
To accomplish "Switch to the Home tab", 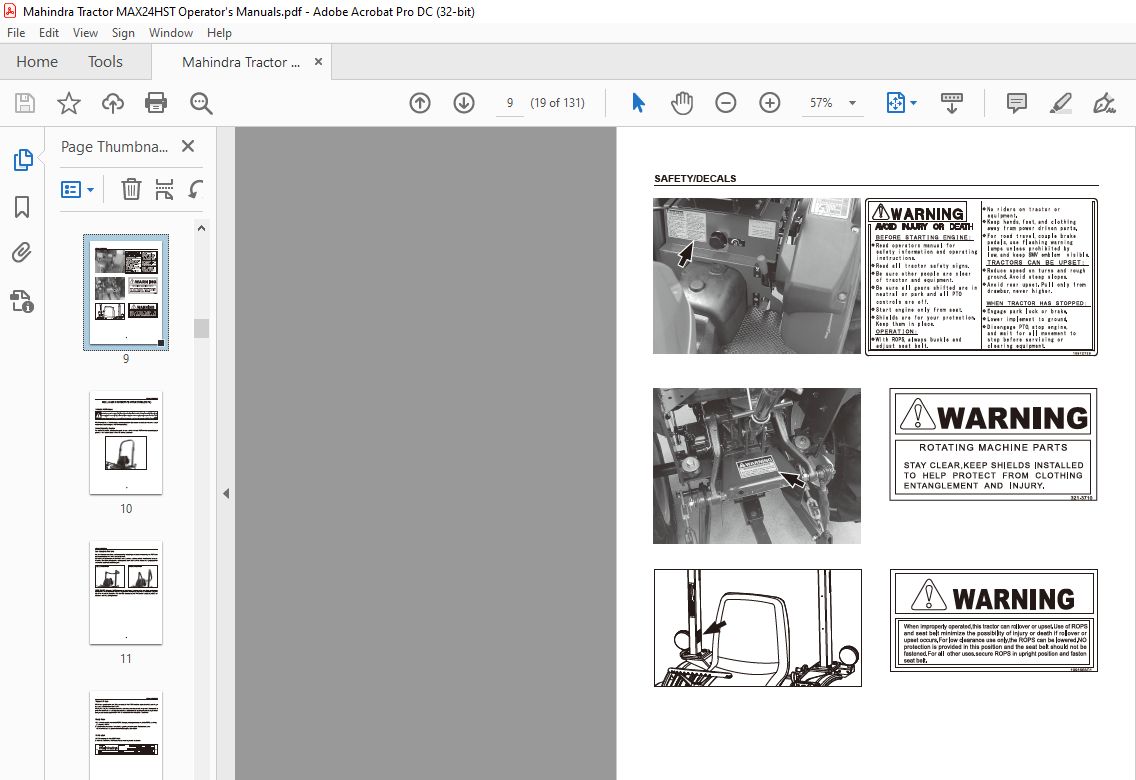I will pyautogui.click(x=37, y=62).
